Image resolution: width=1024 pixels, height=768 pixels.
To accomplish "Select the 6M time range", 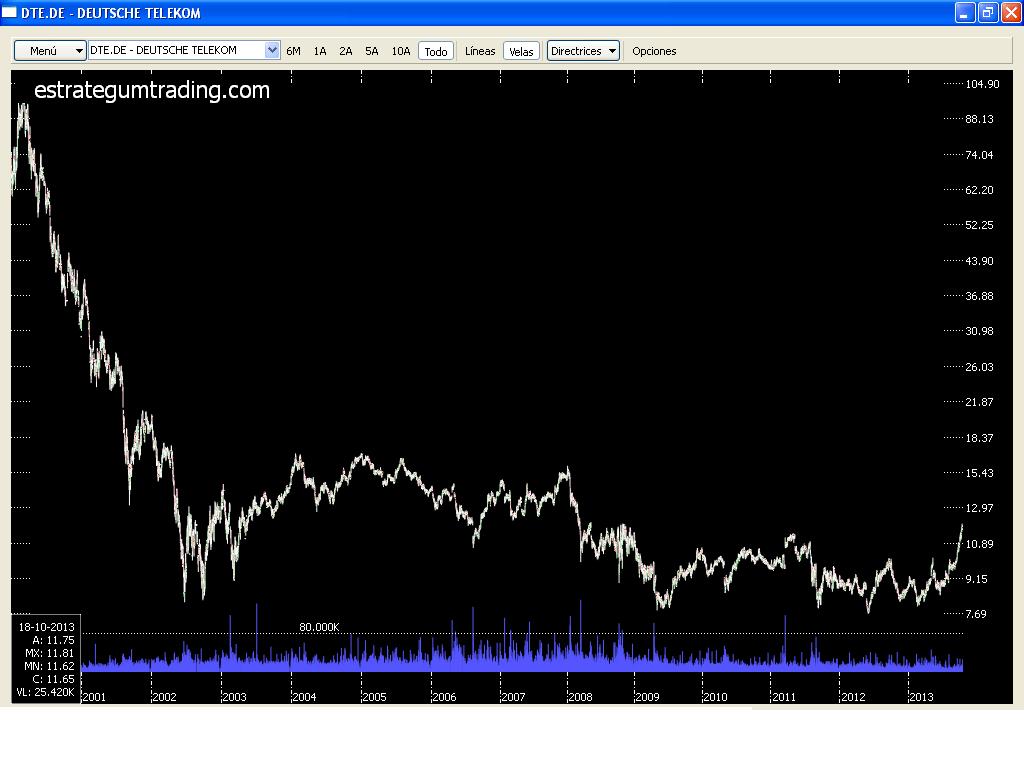I will [x=293, y=51].
